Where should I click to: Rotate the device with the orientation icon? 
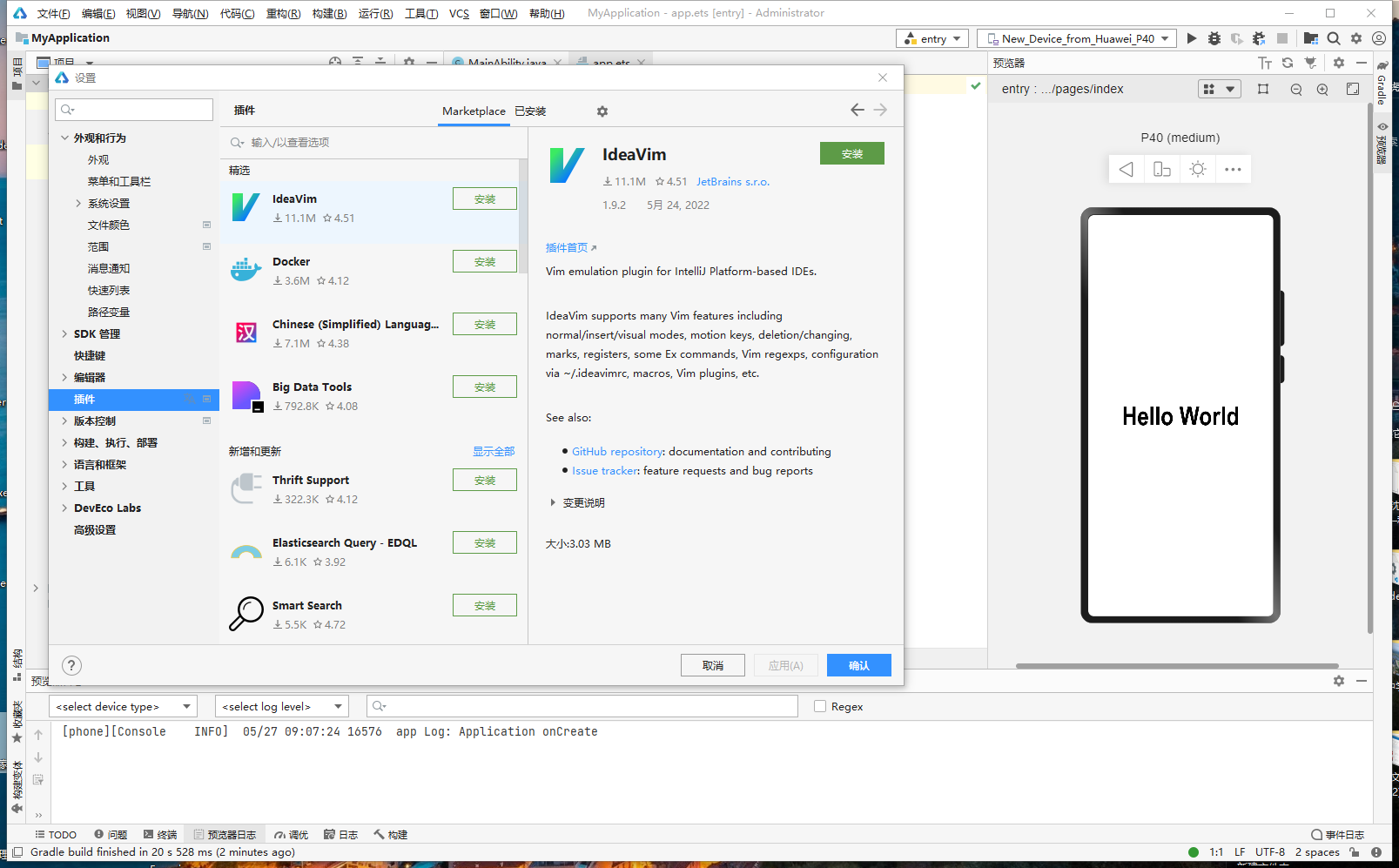click(x=1162, y=169)
